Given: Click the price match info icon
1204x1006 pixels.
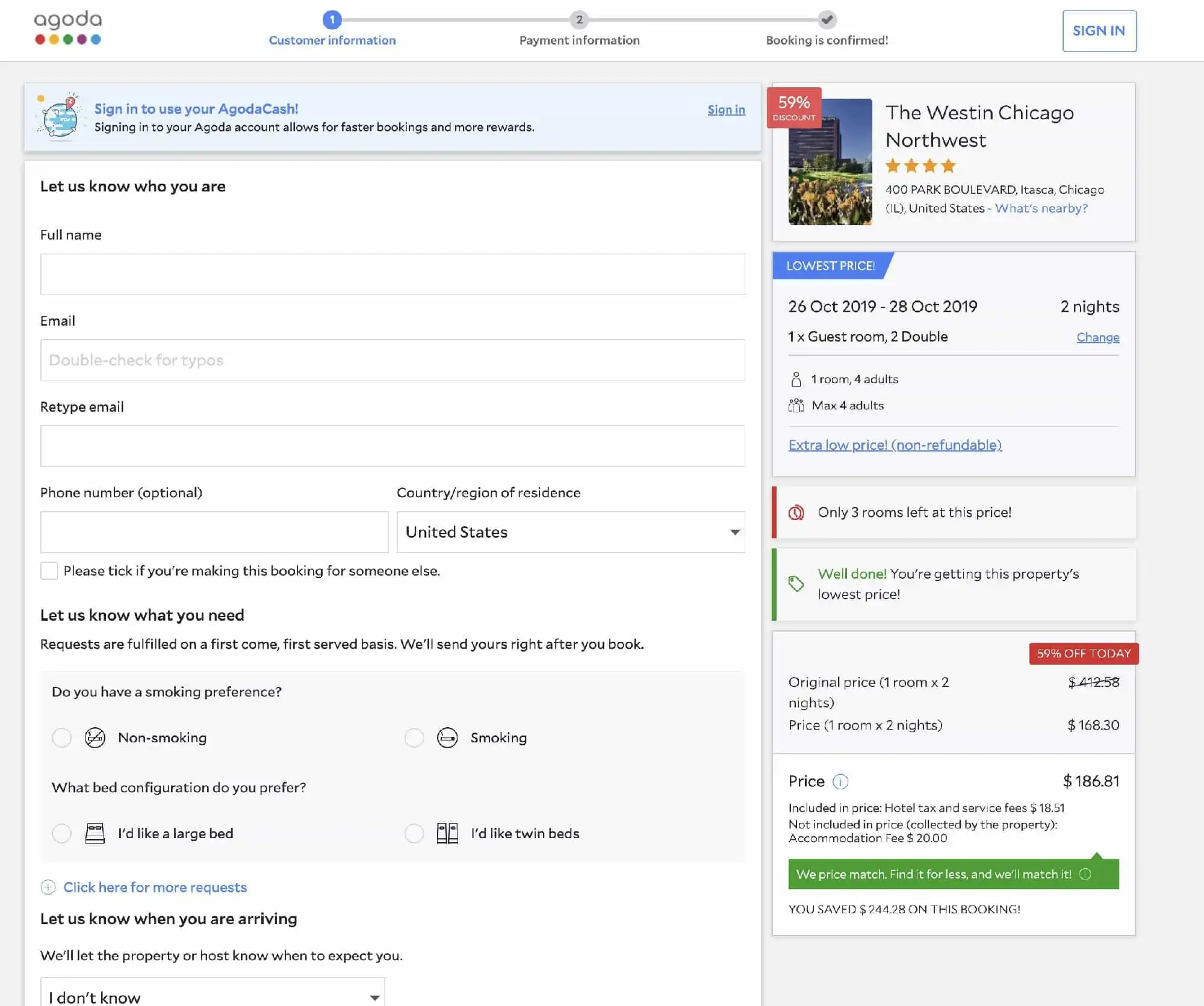Looking at the screenshot, I should [x=1085, y=874].
